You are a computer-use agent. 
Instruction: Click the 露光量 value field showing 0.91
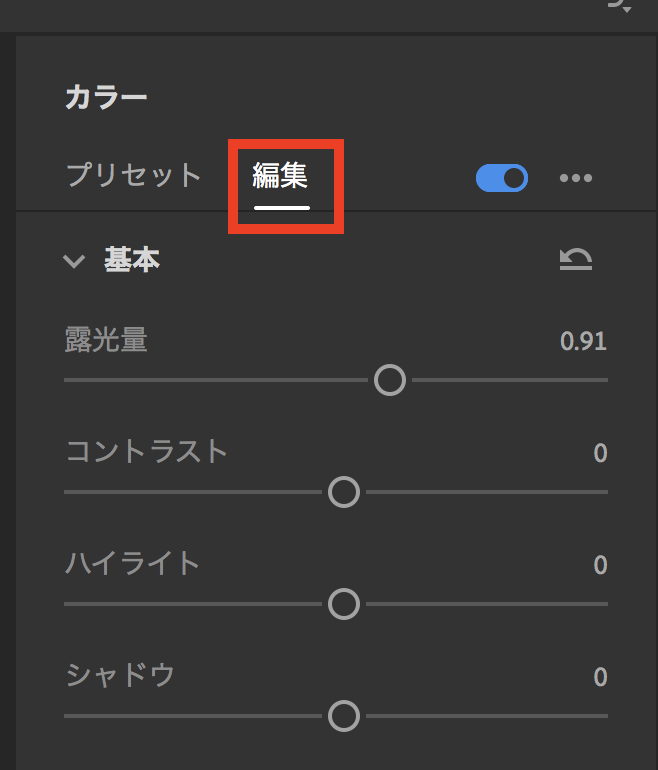pos(583,342)
